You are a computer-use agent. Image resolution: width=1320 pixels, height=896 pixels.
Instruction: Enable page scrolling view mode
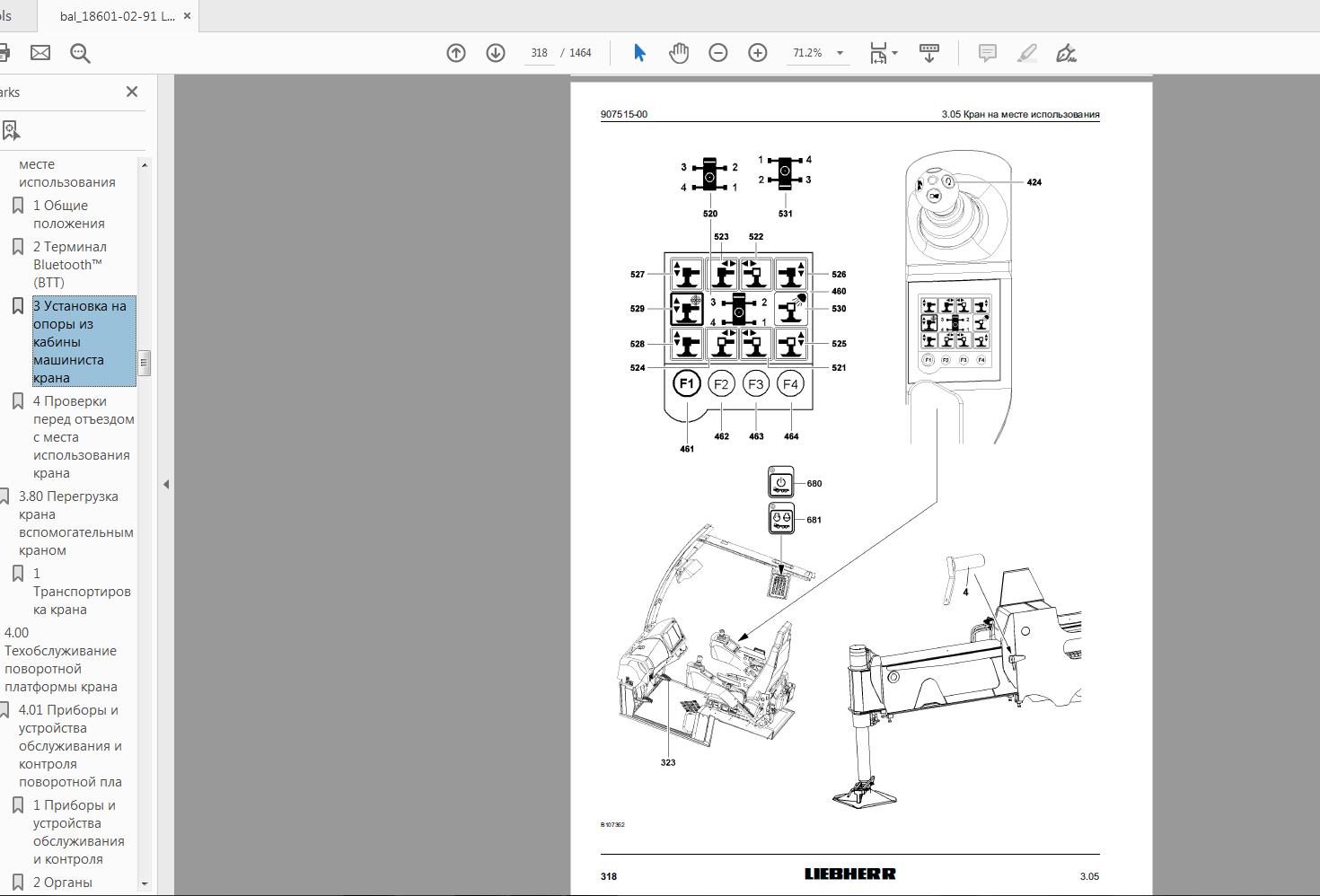tap(928, 52)
